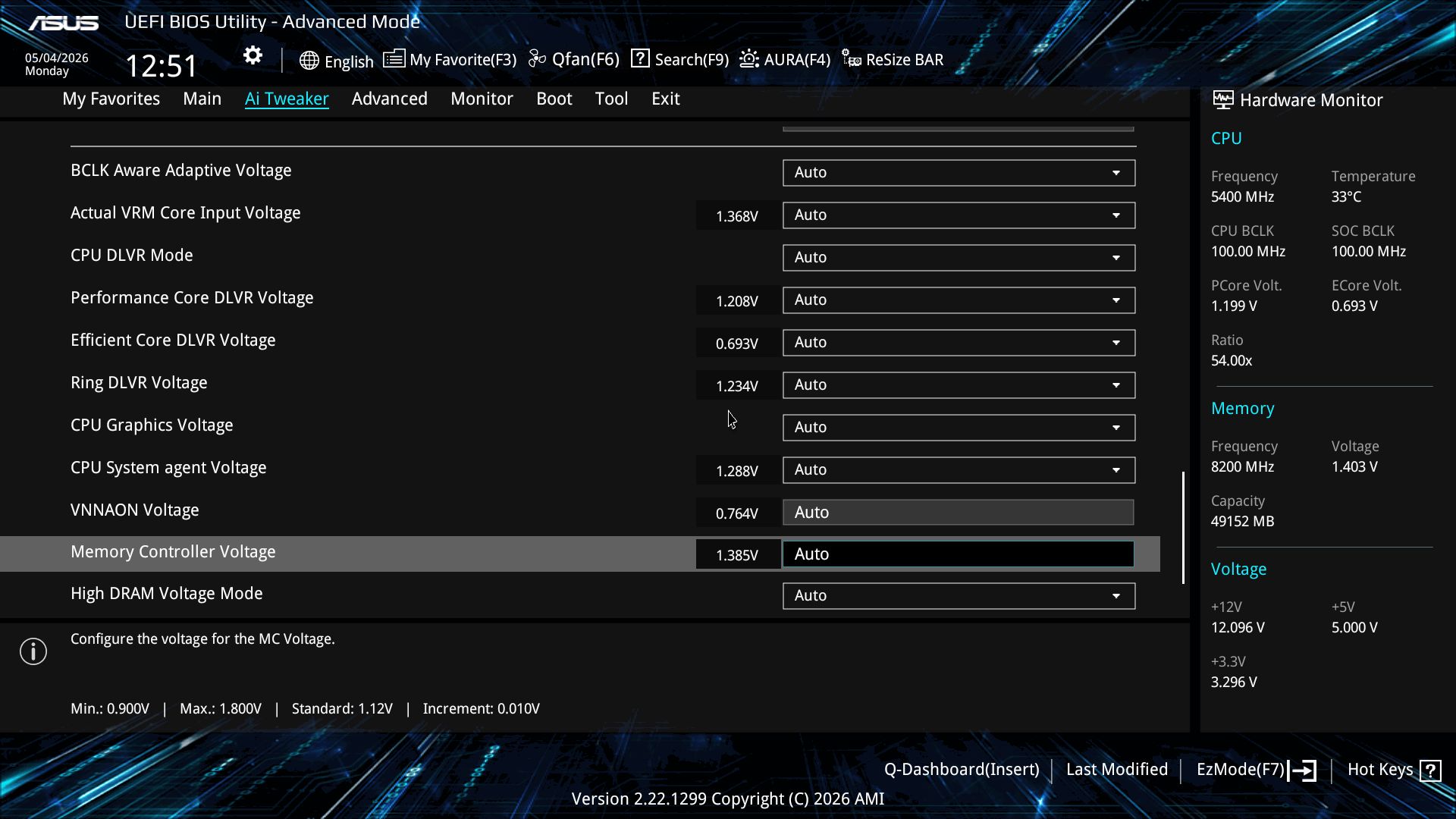The width and height of the screenshot is (1456, 819).
Task: Click the 0.693V Efficient Core DLVR reading
Action: (x=737, y=344)
